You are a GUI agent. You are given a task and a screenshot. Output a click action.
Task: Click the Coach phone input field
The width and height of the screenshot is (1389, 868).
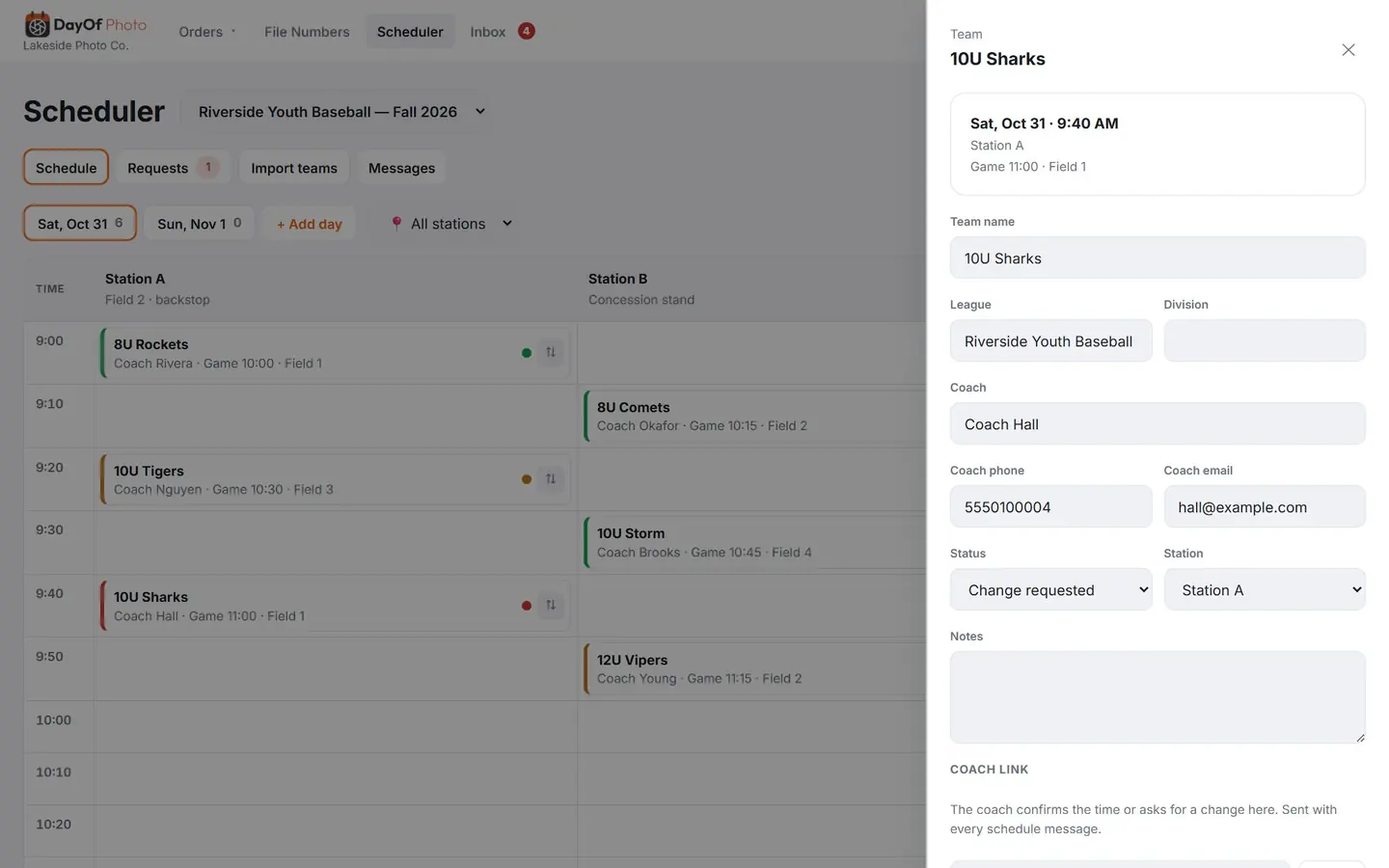point(1051,506)
